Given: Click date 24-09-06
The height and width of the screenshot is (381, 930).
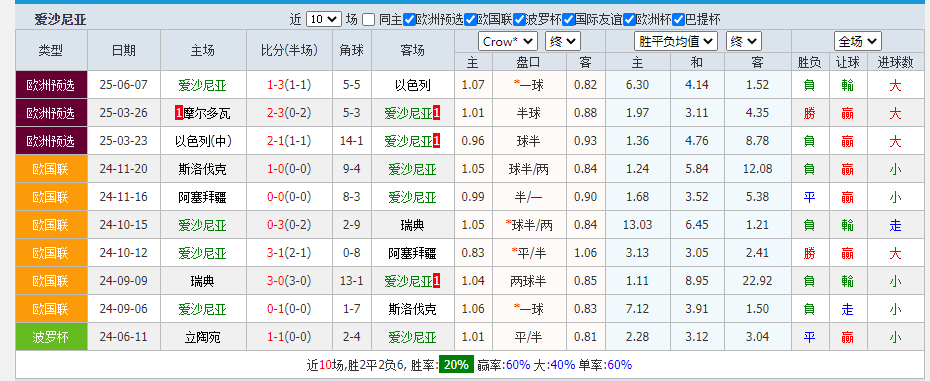Looking at the screenshot, I should click(123, 309).
